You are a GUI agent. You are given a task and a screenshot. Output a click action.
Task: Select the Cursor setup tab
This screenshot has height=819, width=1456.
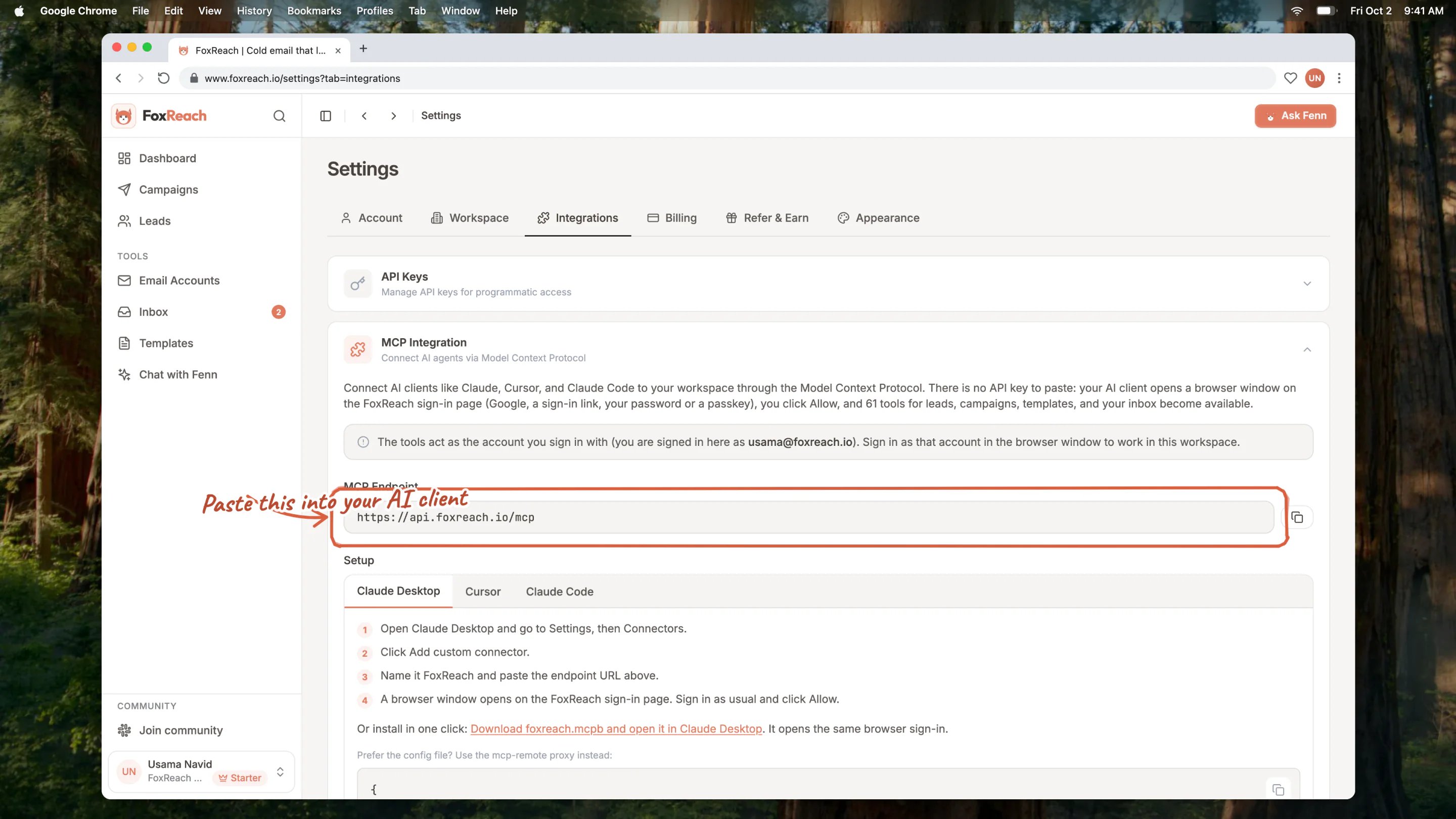[x=483, y=592]
